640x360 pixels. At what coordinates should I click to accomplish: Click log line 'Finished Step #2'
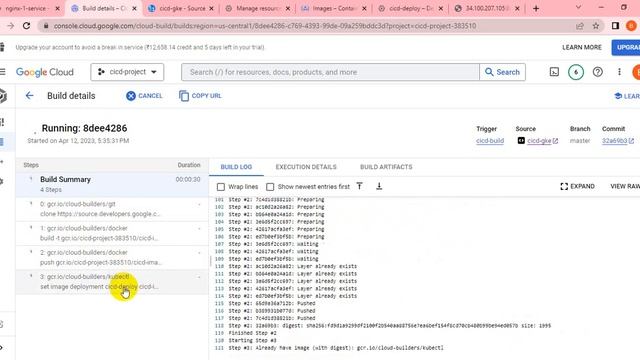252,333
